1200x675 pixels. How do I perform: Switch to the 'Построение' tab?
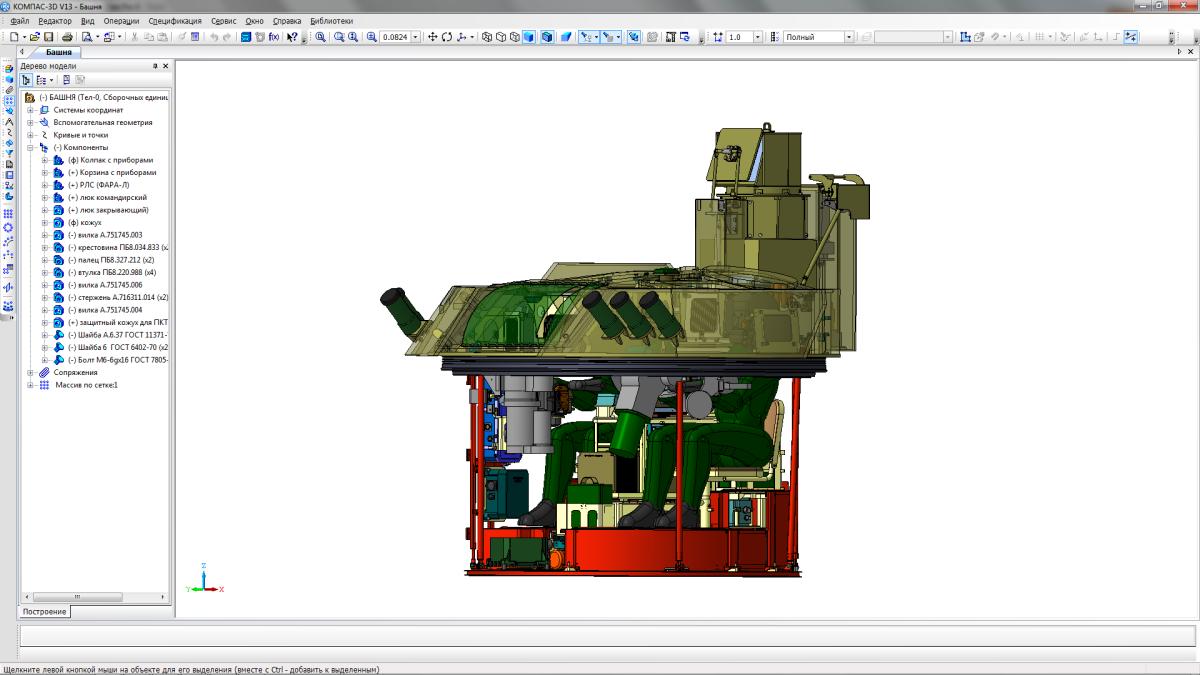tap(45, 611)
